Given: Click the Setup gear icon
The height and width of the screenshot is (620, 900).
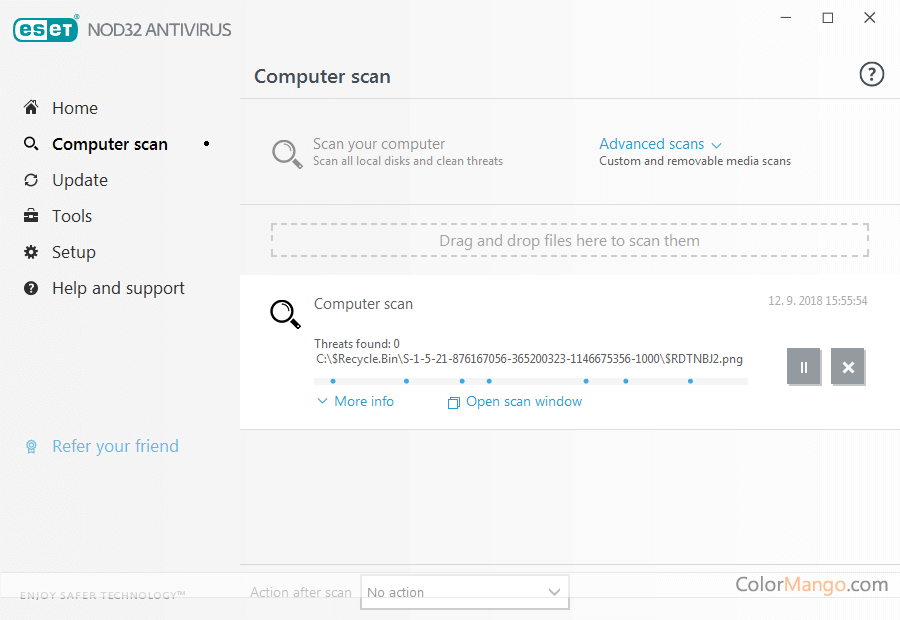Looking at the screenshot, I should [x=31, y=252].
